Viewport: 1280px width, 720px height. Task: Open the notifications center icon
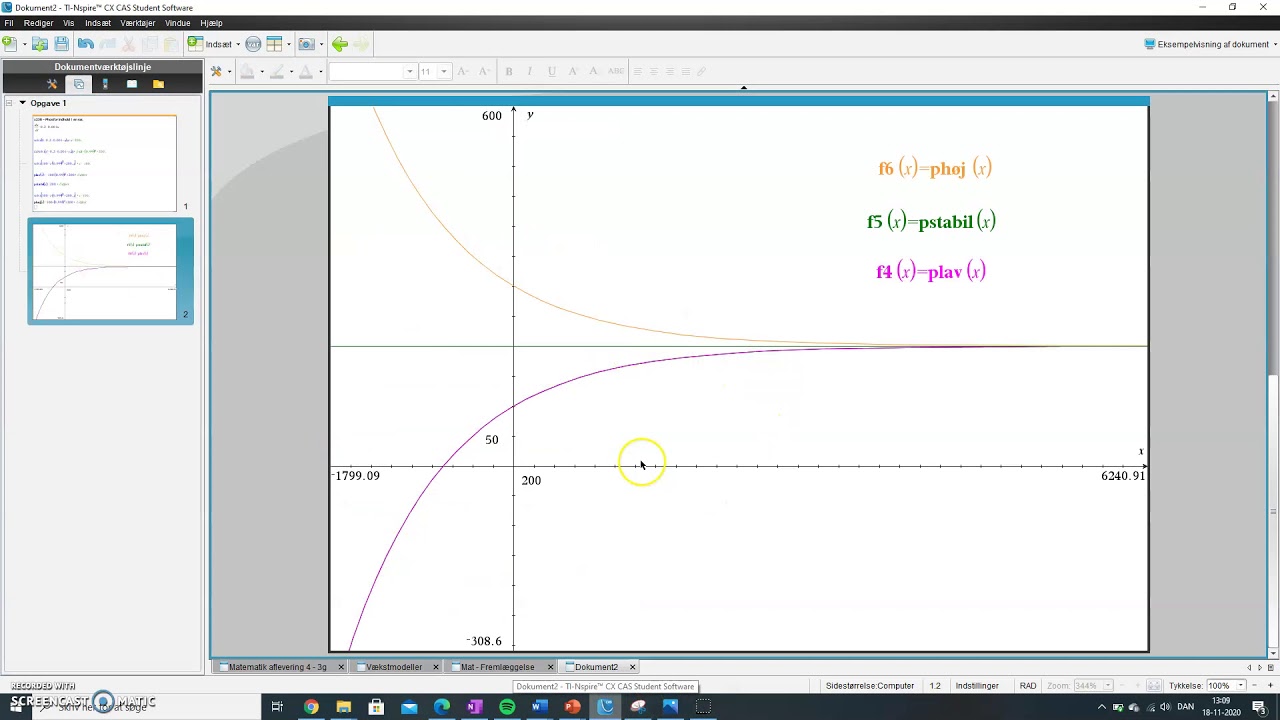[x=1259, y=707]
